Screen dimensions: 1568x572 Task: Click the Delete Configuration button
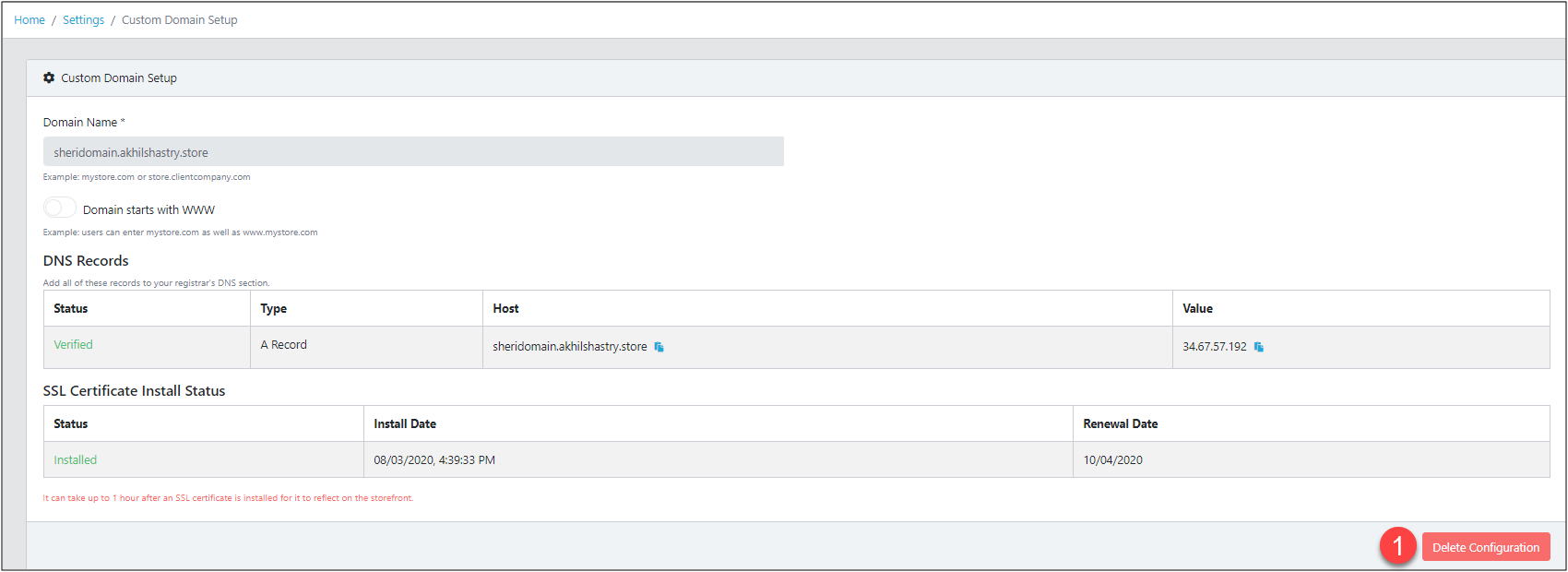[x=1485, y=547]
